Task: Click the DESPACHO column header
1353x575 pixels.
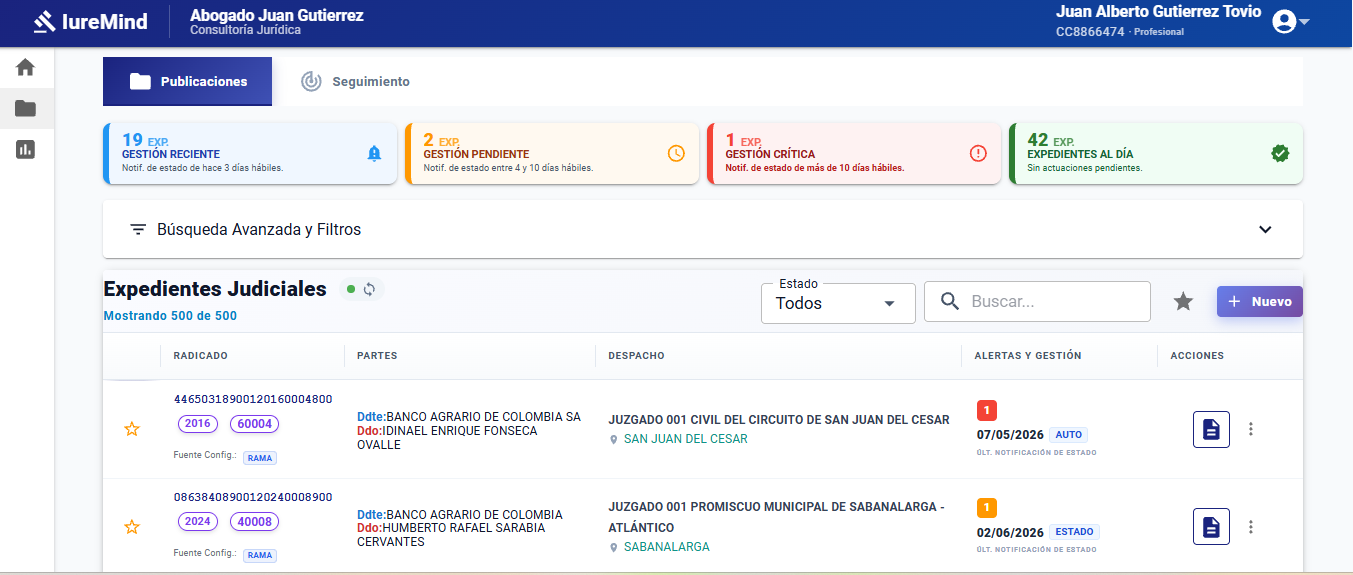Action: (636, 356)
